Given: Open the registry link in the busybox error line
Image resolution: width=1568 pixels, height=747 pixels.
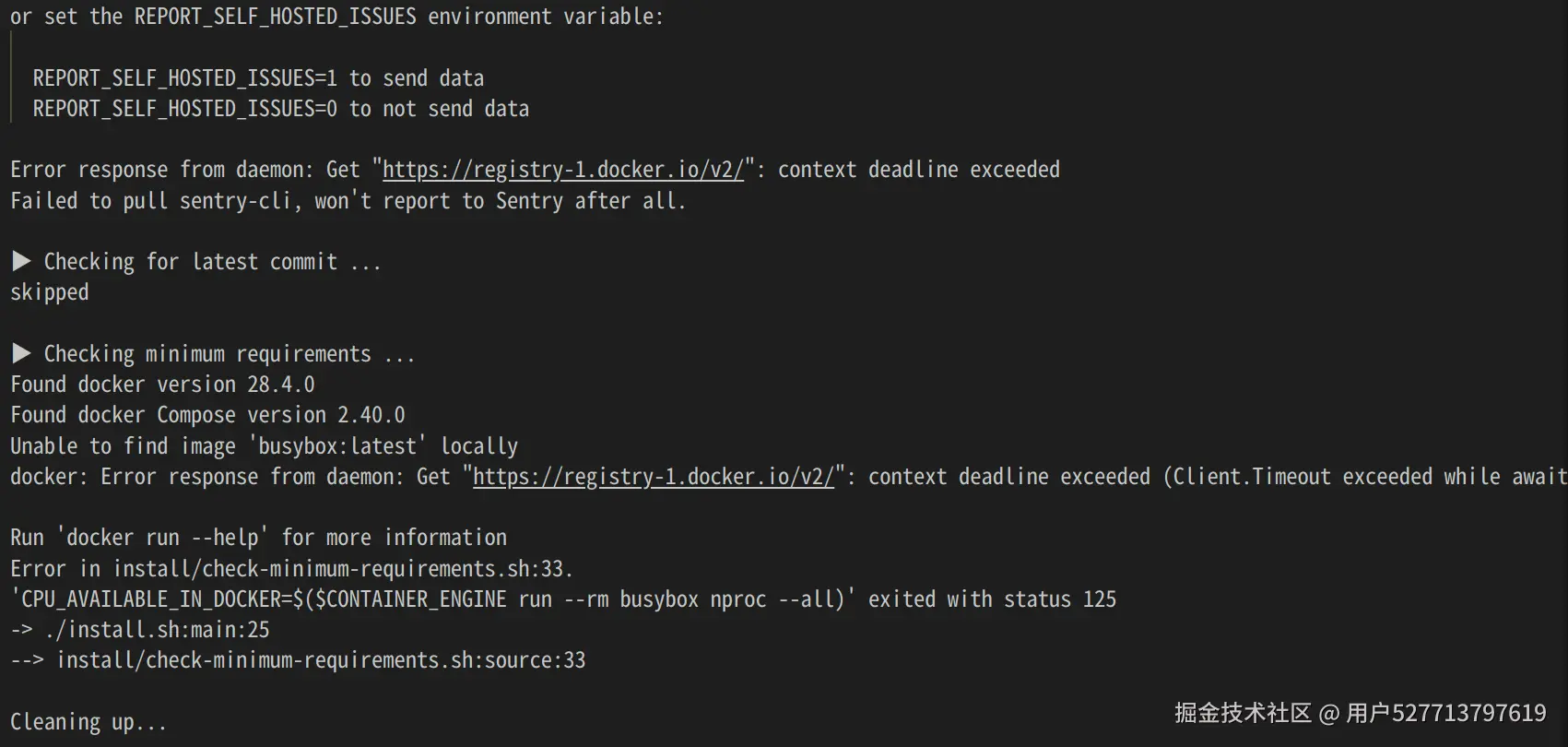Looking at the screenshot, I should pos(653,477).
